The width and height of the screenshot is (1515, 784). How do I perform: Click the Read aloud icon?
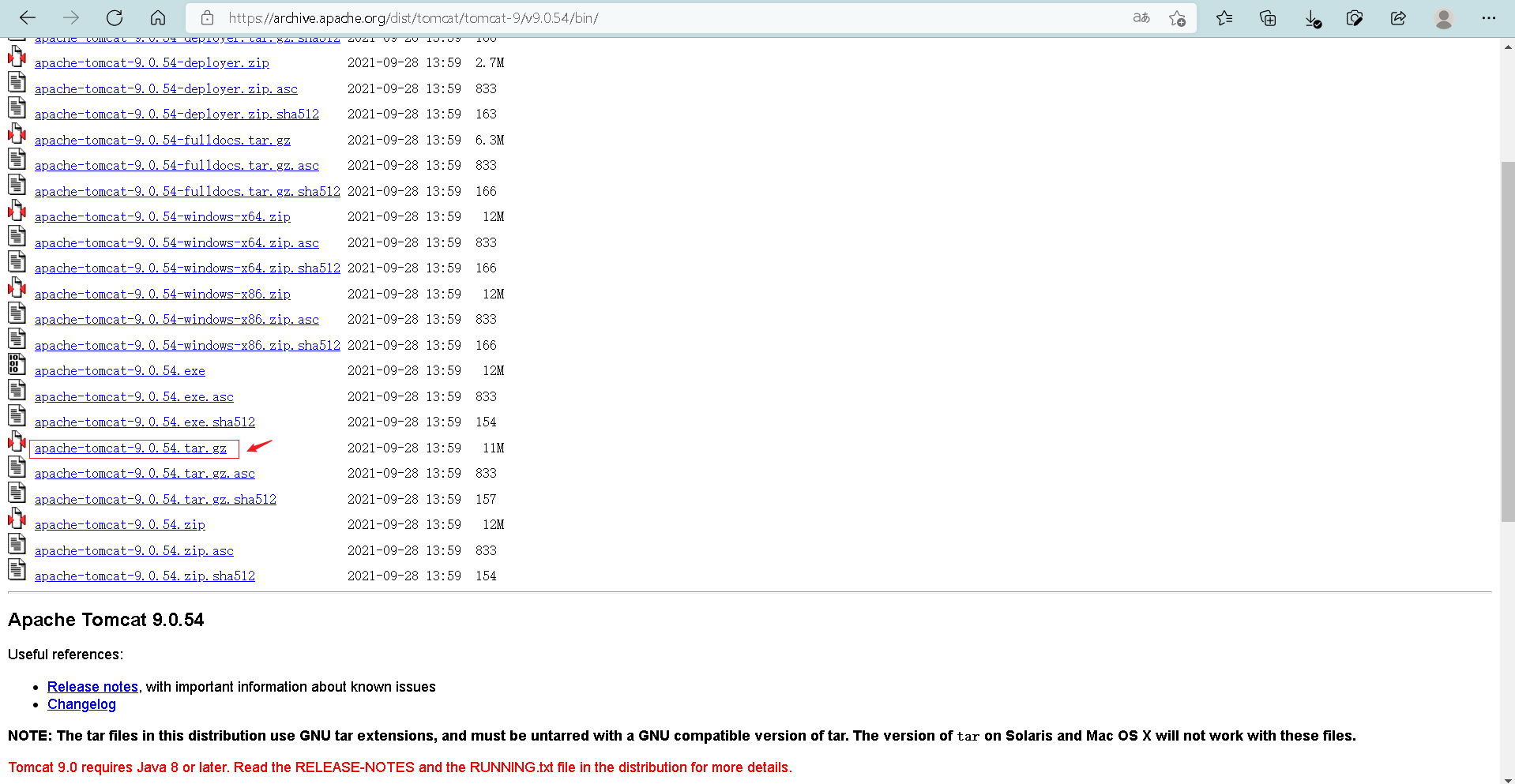[1141, 17]
